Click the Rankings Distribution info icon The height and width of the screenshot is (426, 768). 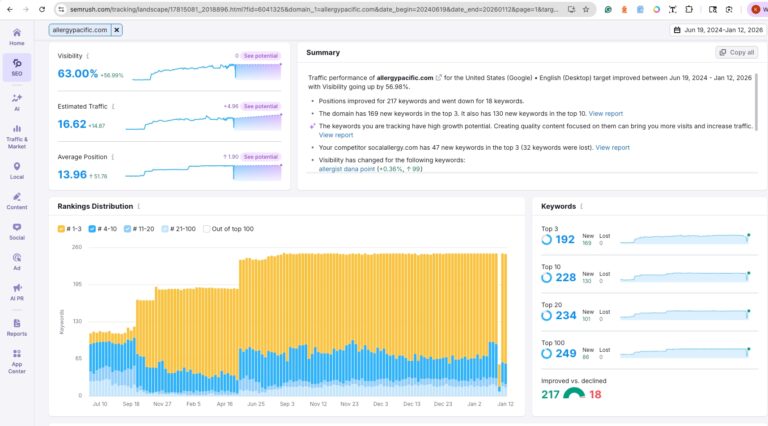pos(139,206)
